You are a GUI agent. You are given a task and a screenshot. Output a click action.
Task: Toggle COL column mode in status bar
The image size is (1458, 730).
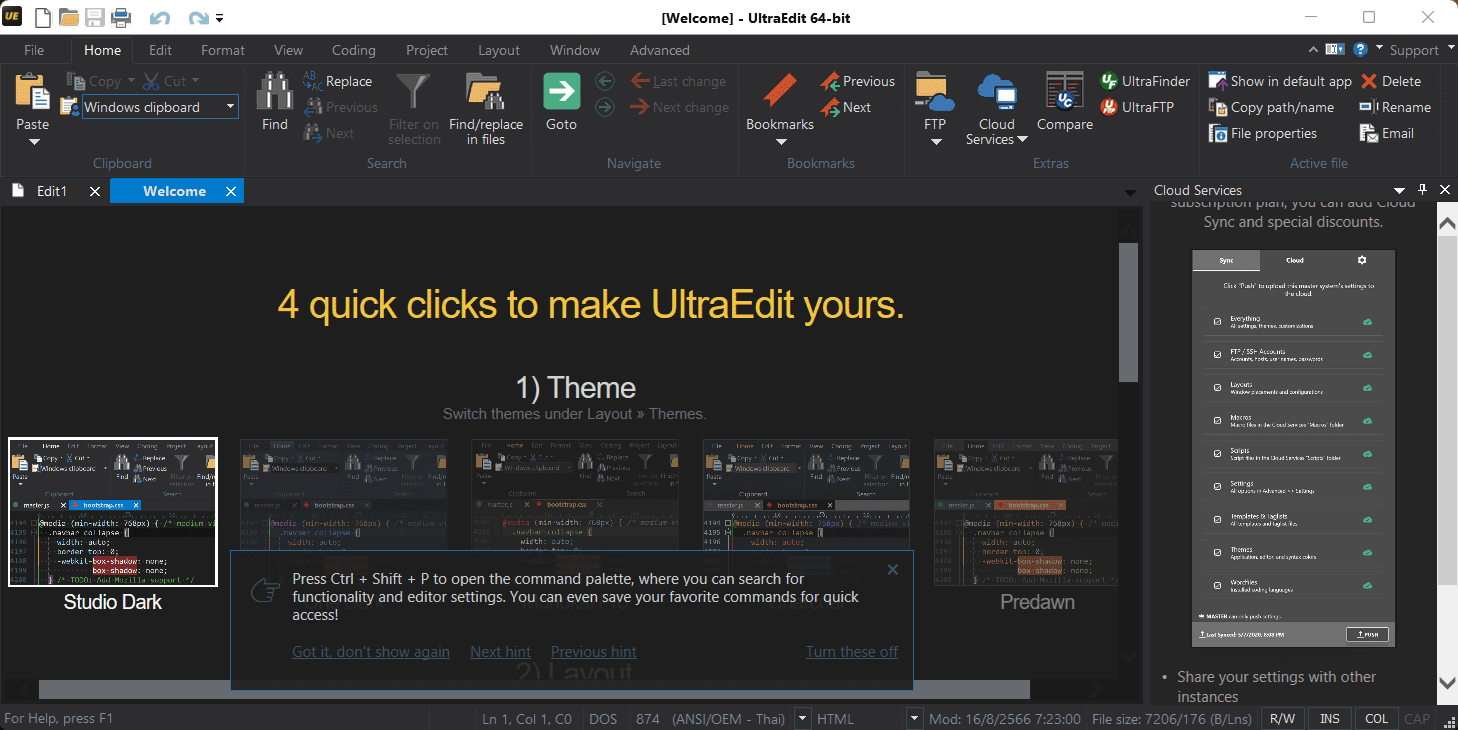(1377, 719)
